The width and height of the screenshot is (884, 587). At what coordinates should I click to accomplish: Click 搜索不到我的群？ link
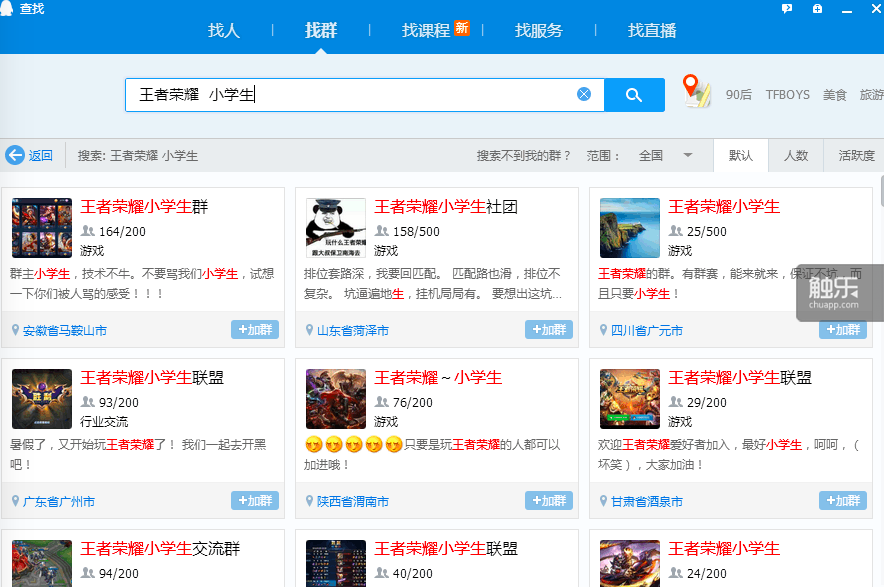[x=524, y=156]
